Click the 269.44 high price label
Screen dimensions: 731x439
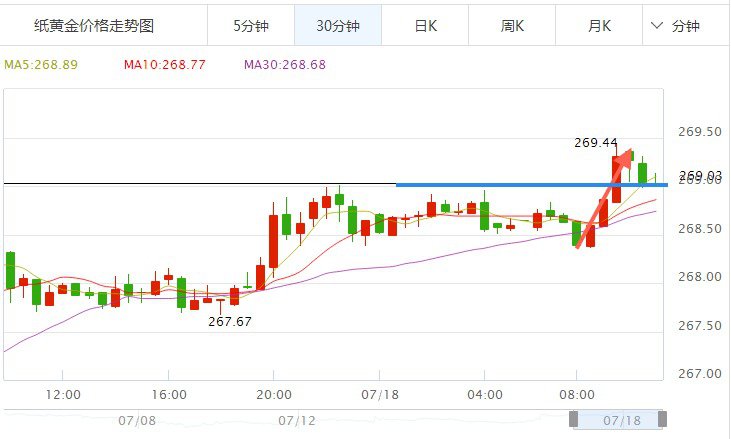coord(595,143)
